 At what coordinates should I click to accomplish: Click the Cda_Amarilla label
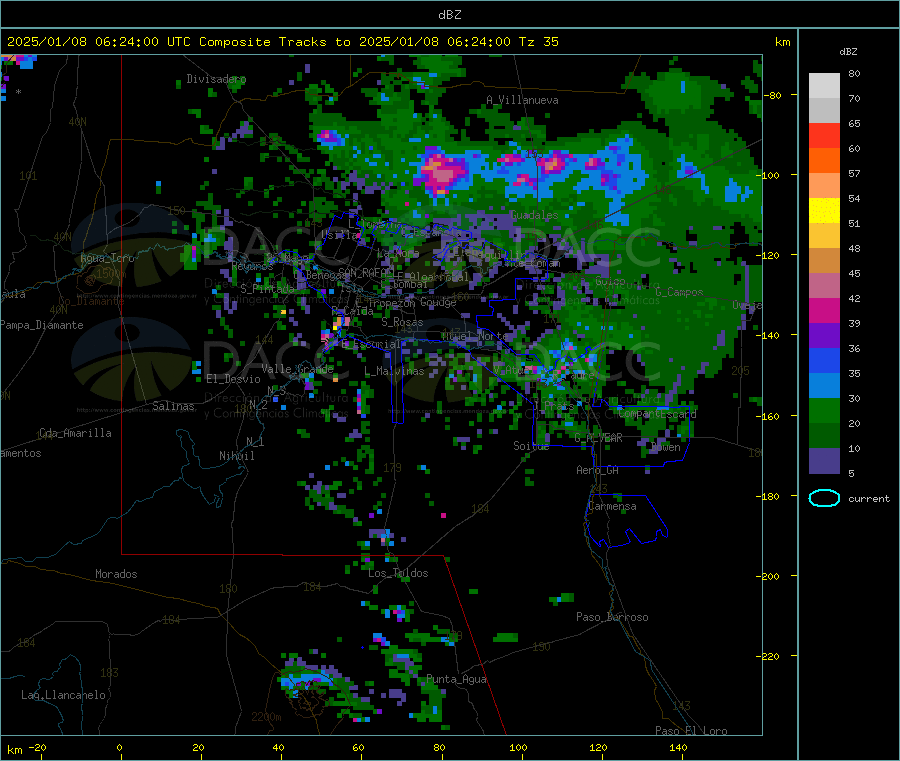(75, 433)
